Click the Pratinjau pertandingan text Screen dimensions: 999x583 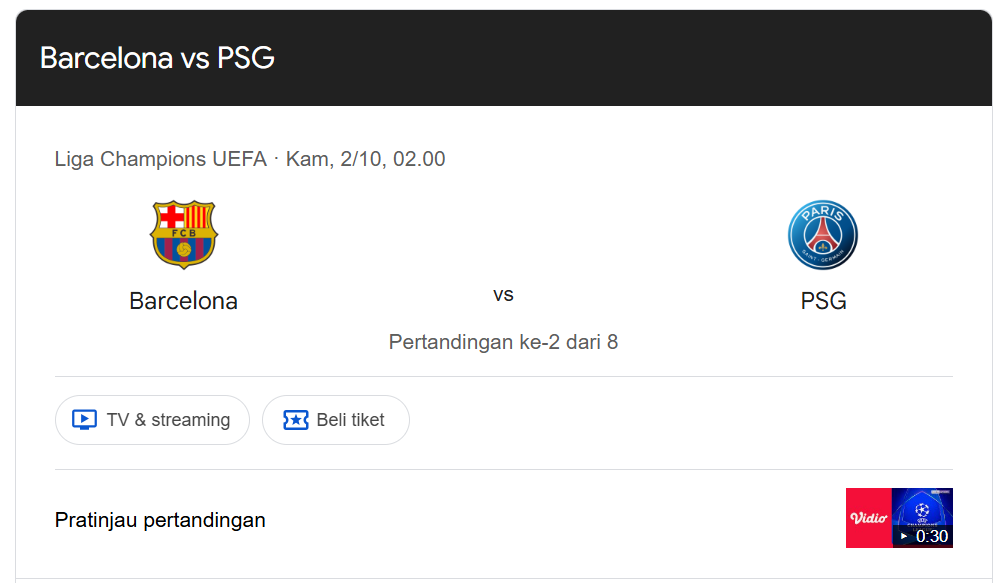coord(160,520)
